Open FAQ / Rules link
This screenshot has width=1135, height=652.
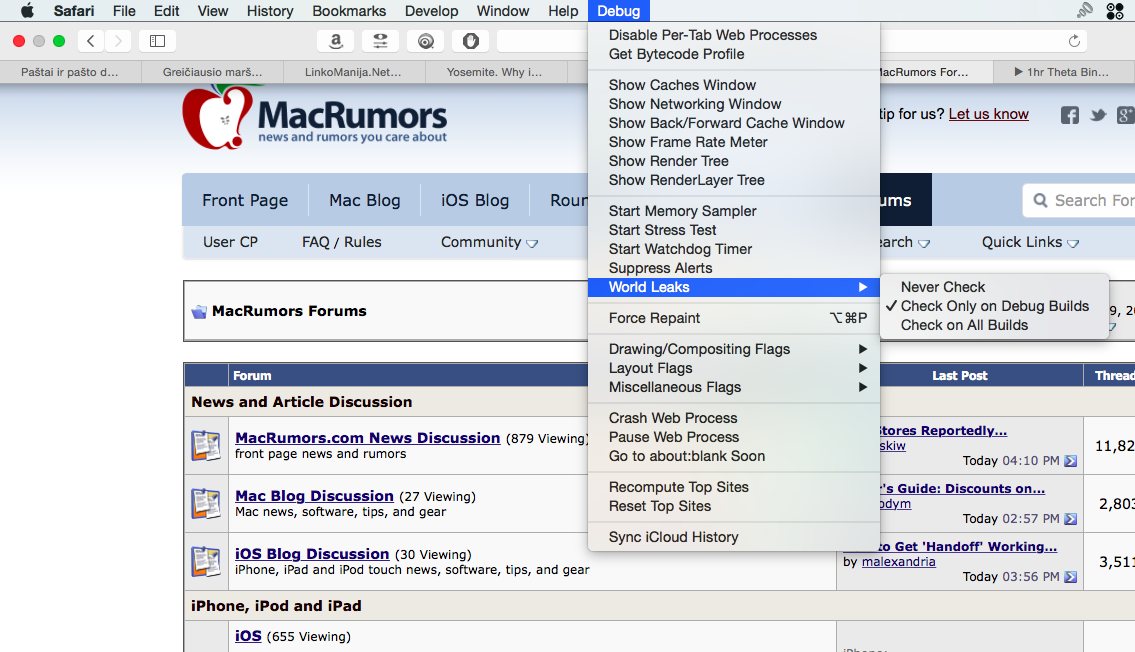[342, 242]
